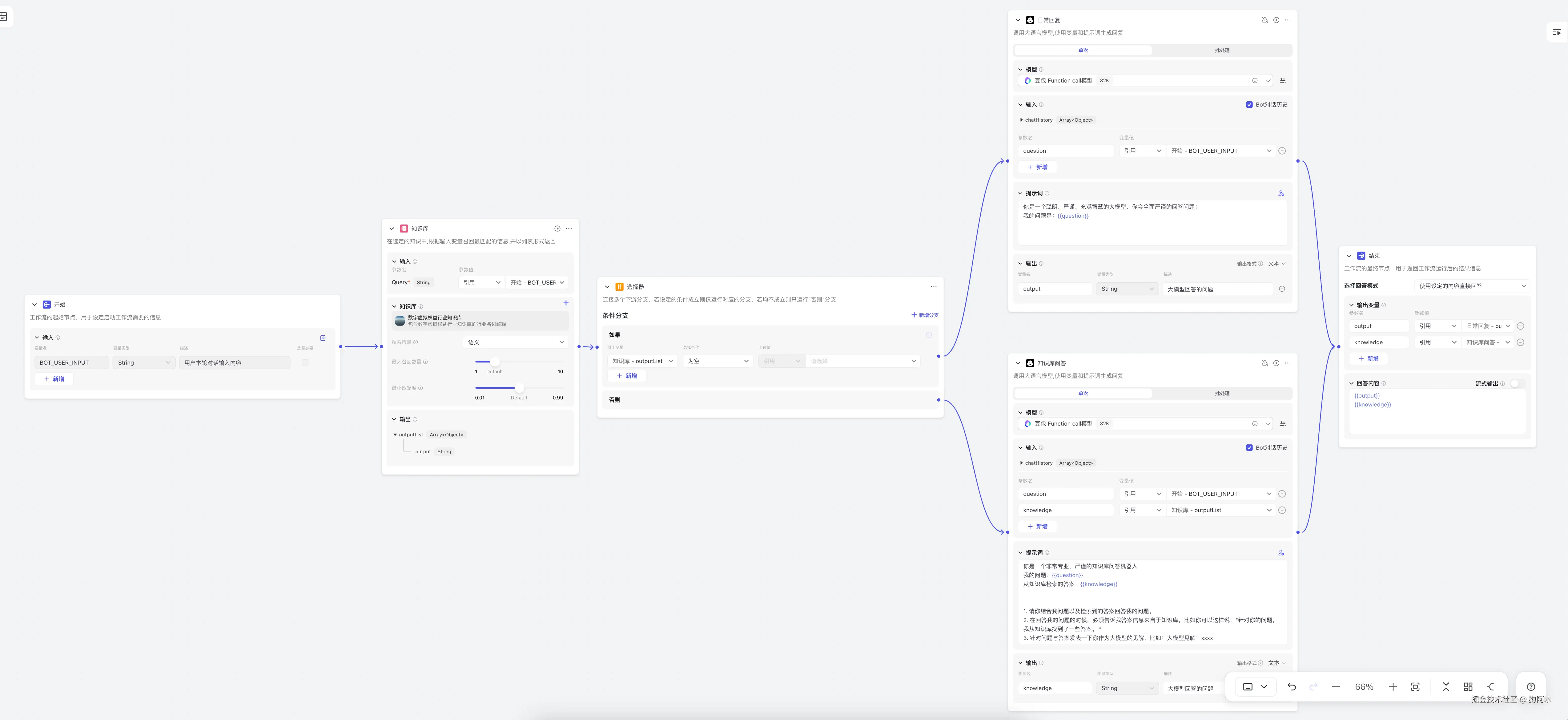Toggle 流式输出 switch in 结束 node

click(1517, 383)
